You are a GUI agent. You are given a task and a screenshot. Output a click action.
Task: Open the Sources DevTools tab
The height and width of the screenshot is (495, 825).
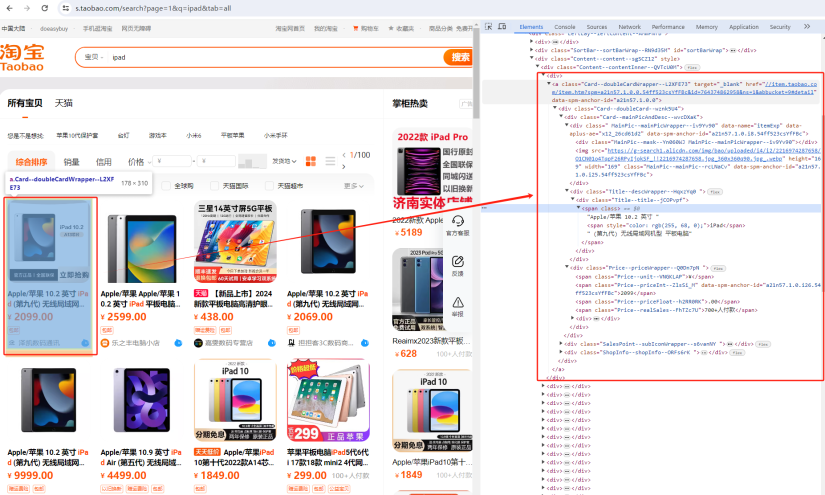click(x=597, y=27)
